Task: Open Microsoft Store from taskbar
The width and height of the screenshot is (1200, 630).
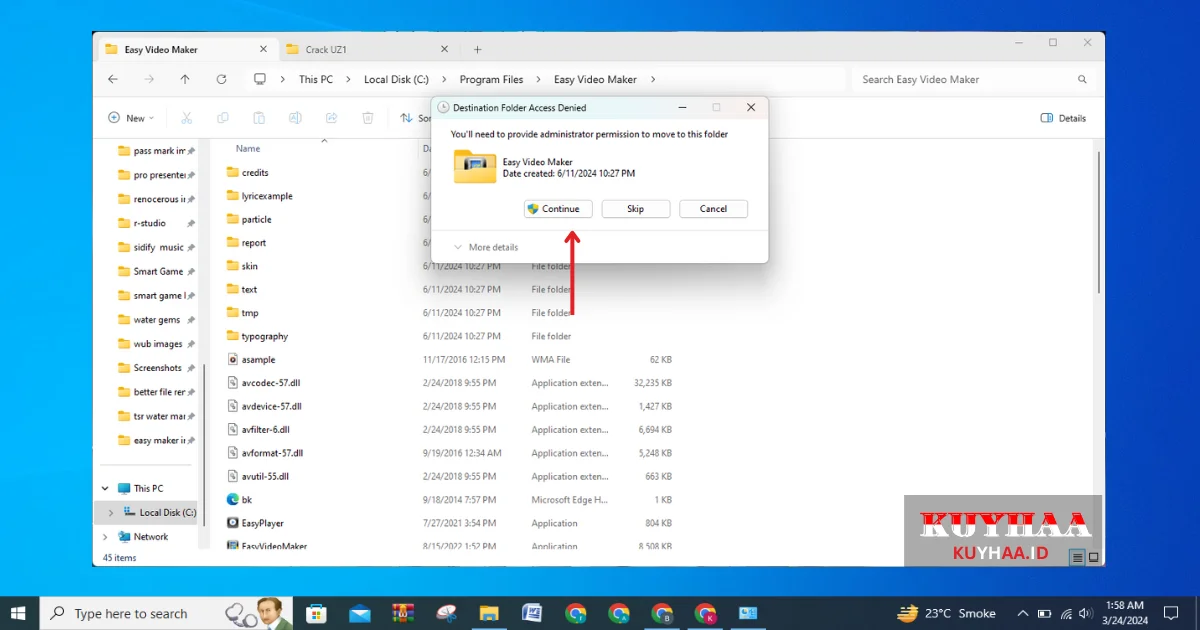Action: click(x=316, y=613)
